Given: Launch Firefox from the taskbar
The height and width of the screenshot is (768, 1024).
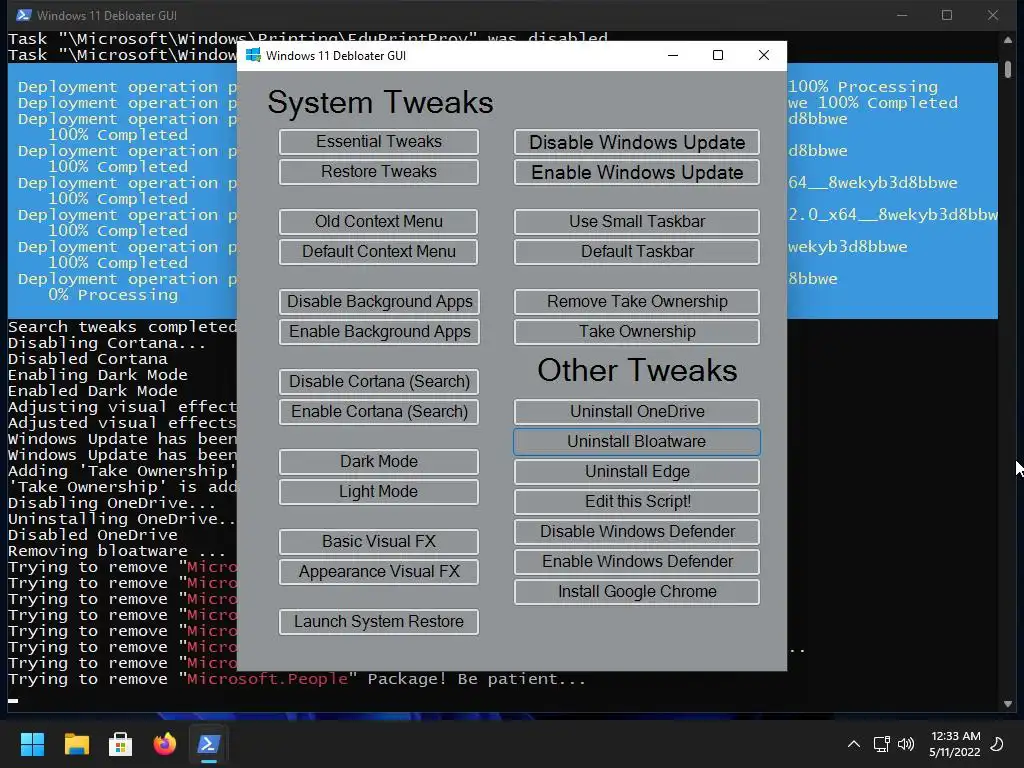Looking at the screenshot, I should 165,744.
